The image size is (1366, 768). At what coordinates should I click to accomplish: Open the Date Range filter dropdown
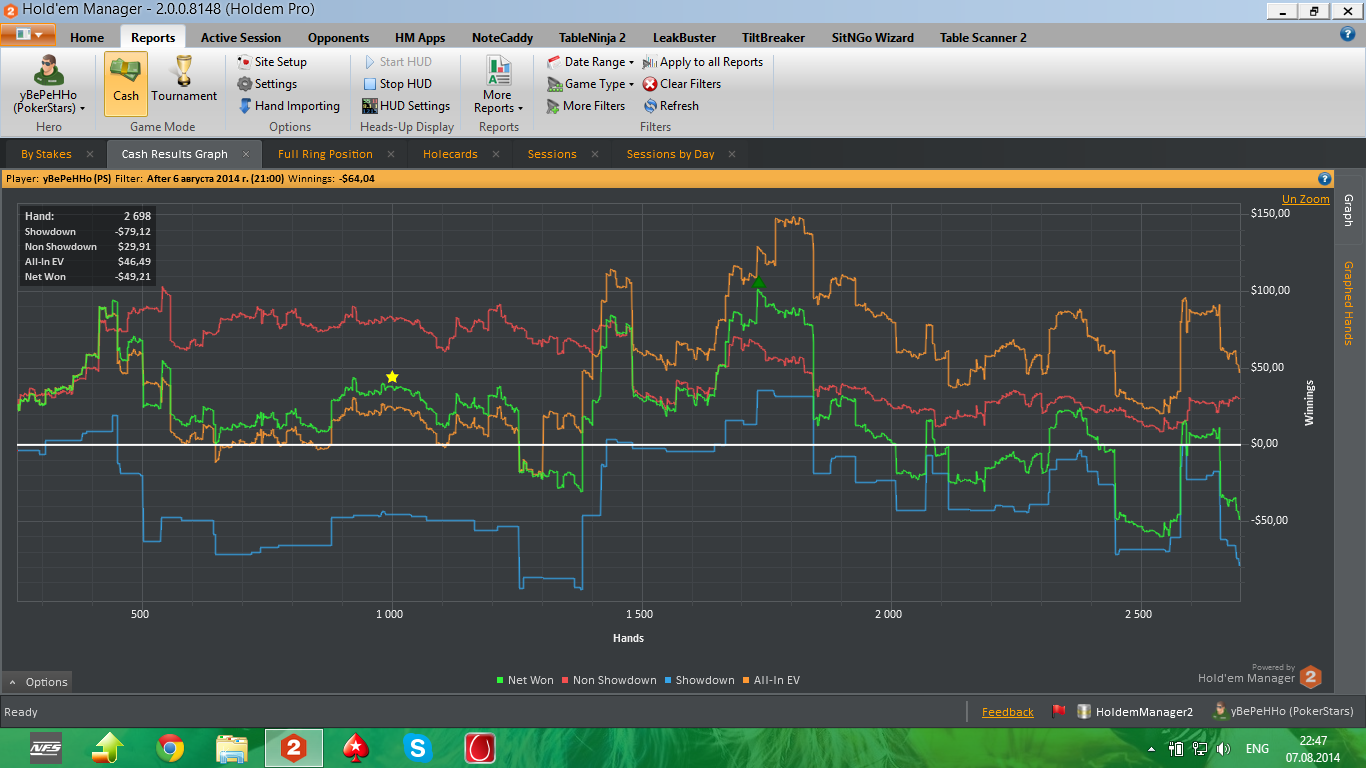[591, 62]
